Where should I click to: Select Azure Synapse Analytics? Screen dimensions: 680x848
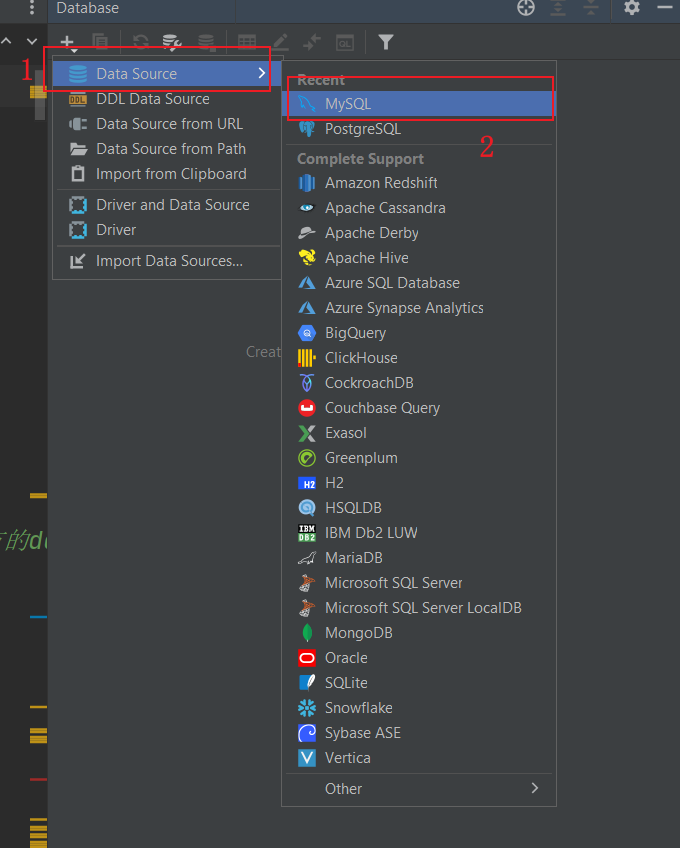point(419,308)
